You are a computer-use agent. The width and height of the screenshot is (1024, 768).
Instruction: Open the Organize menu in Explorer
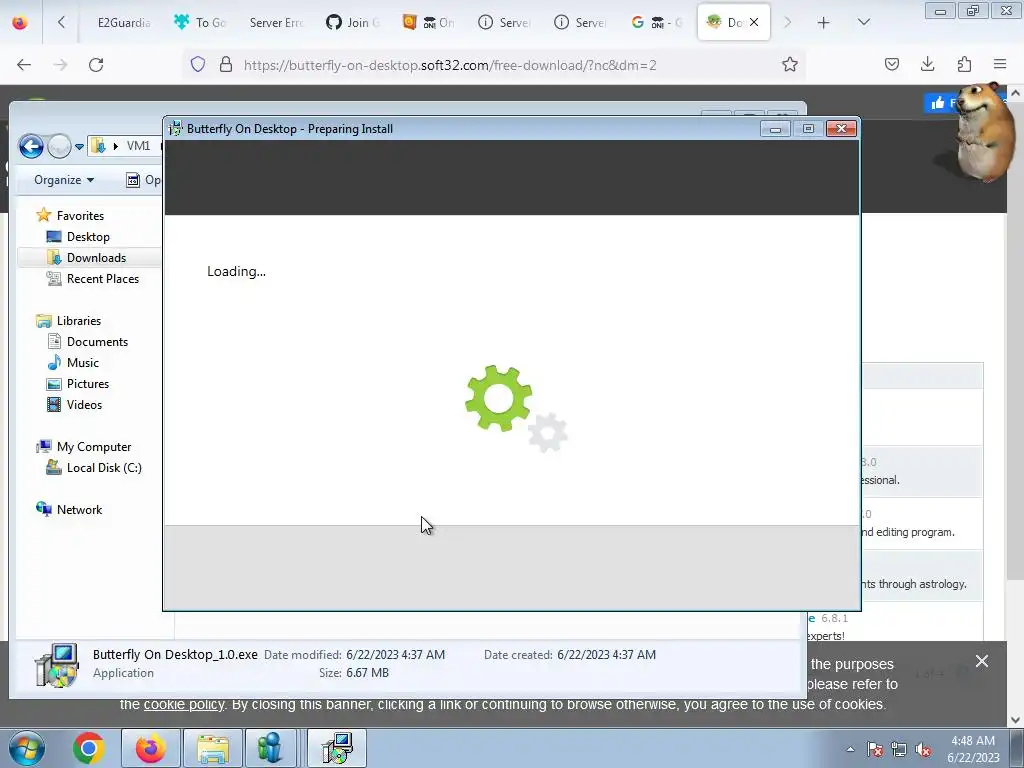tap(64, 180)
